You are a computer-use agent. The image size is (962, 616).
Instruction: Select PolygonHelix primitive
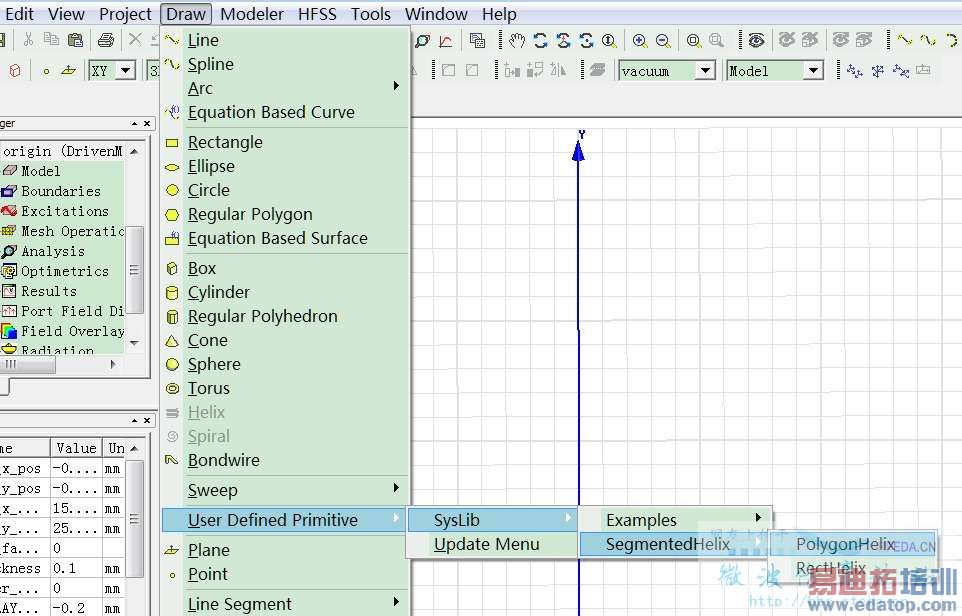coord(853,544)
